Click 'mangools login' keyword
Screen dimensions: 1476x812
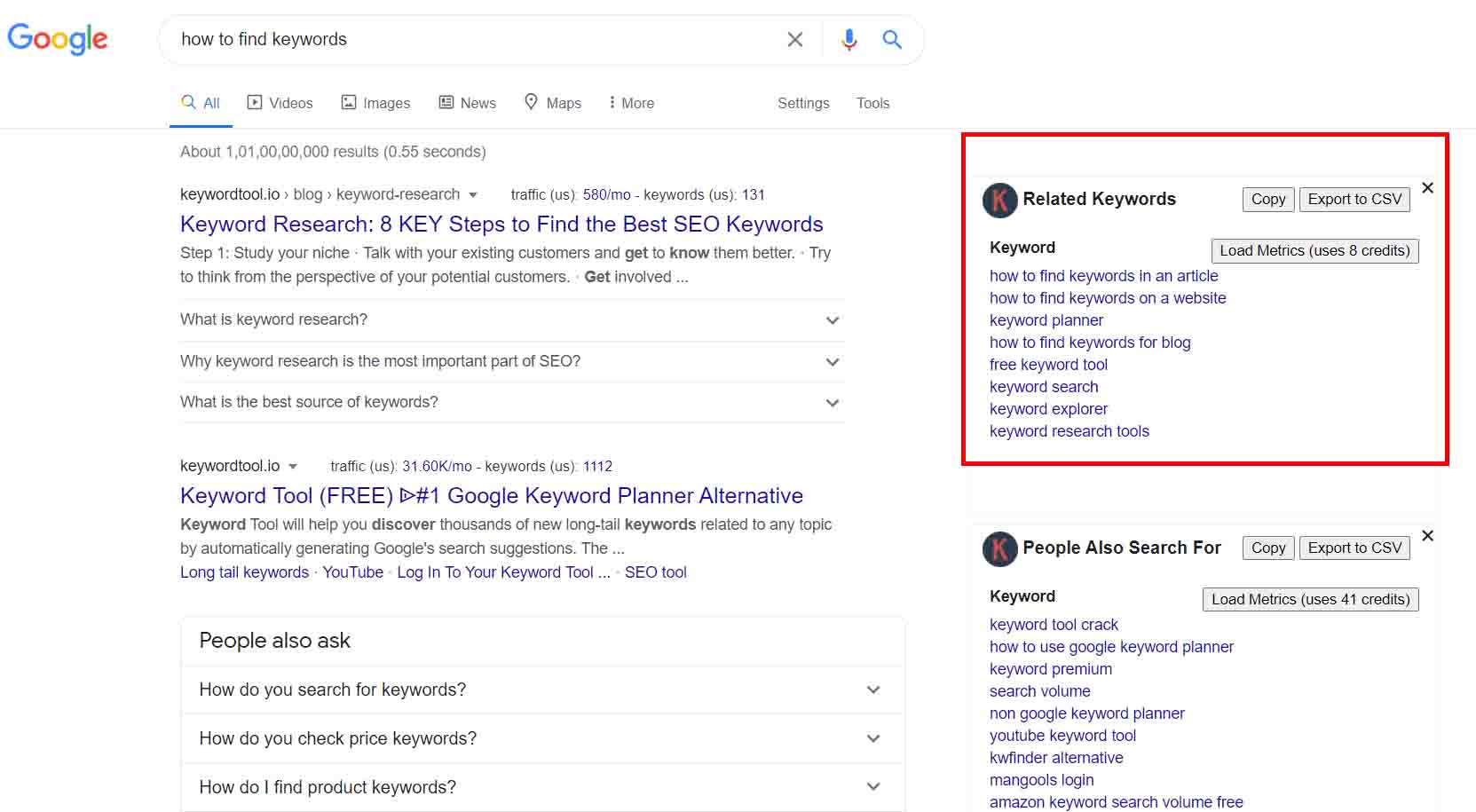[1041, 780]
